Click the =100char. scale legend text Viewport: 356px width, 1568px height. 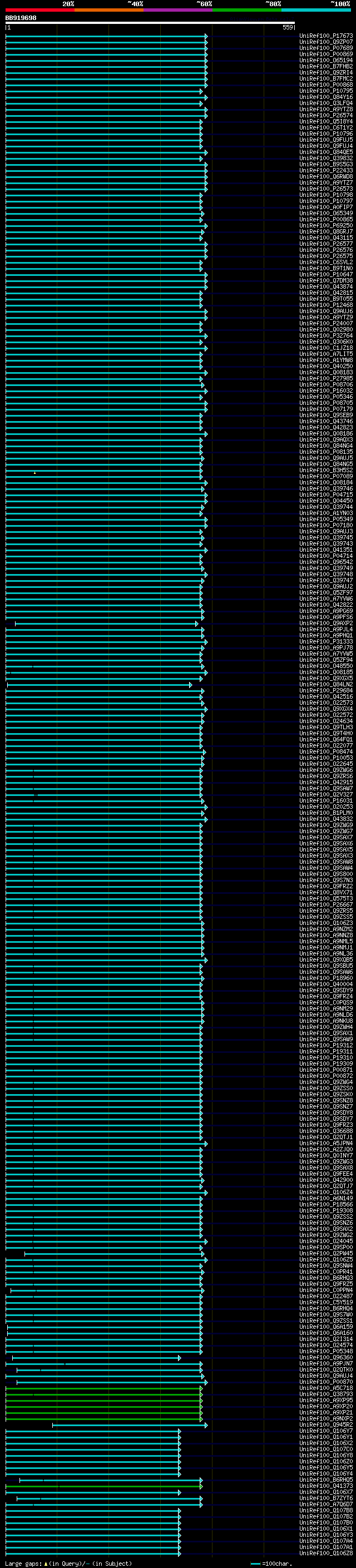coord(277,1564)
